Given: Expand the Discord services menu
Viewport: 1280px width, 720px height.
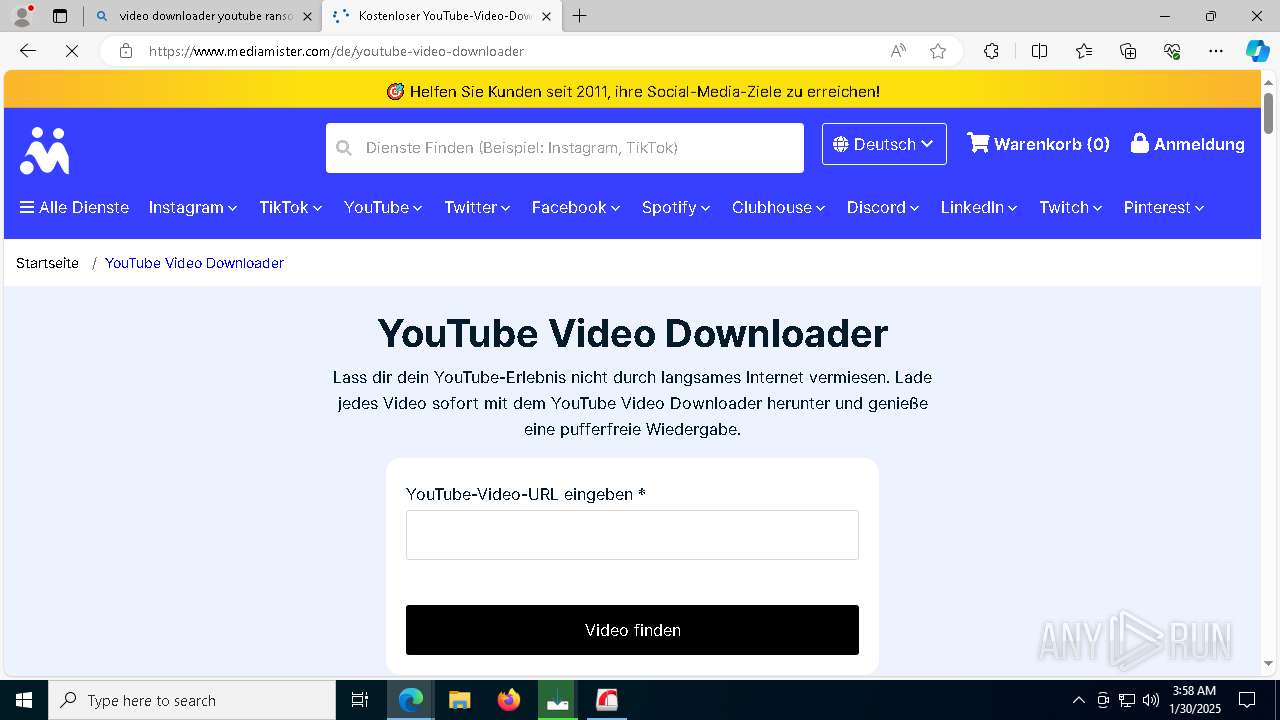Looking at the screenshot, I should click(x=883, y=207).
